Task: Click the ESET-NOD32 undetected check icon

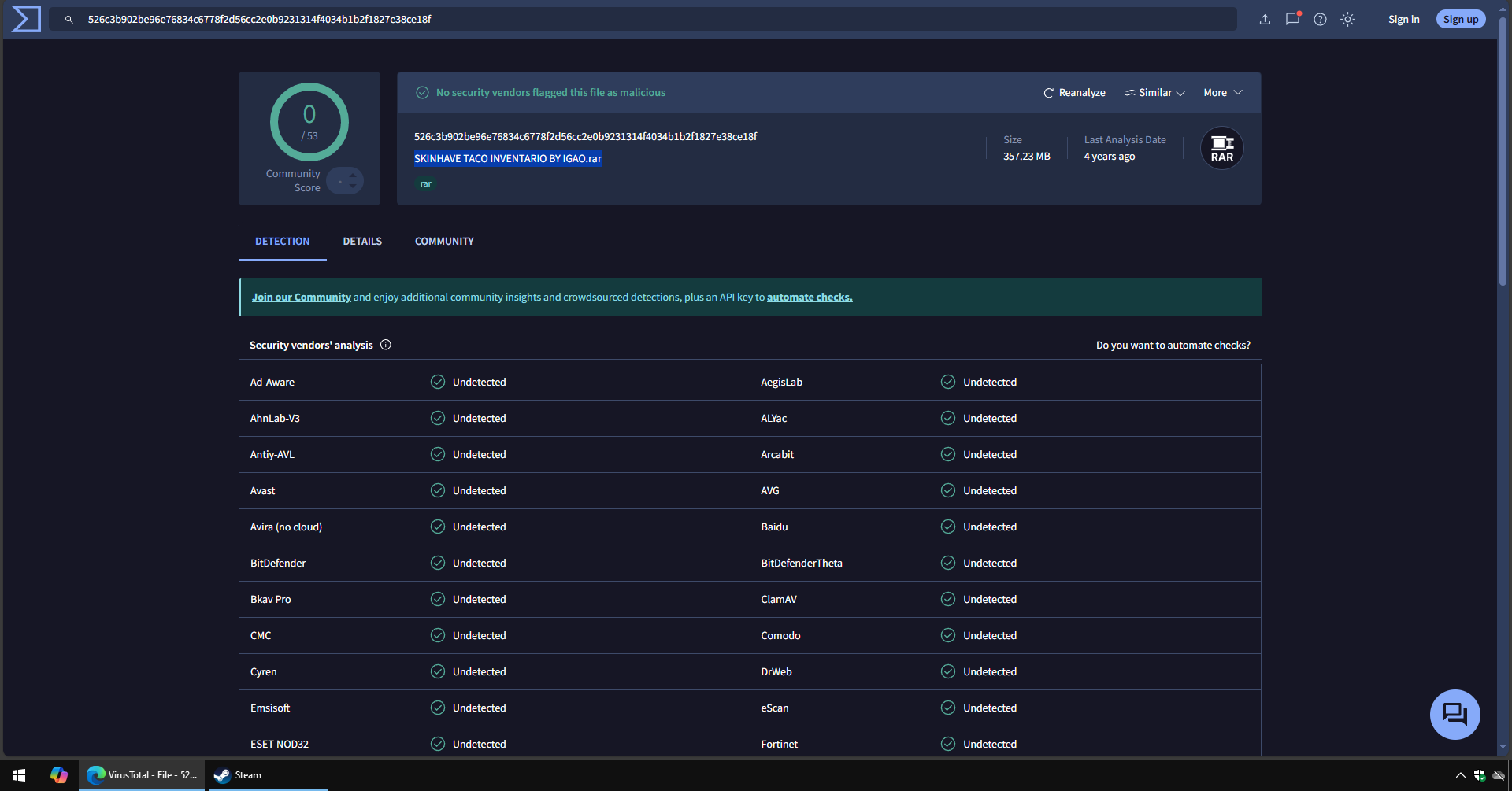Action: click(438, 744)
